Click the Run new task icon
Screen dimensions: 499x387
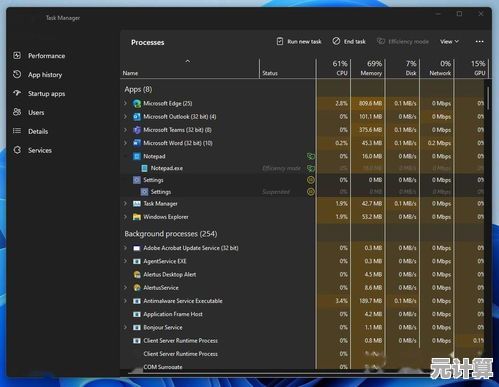click(280, 41)
